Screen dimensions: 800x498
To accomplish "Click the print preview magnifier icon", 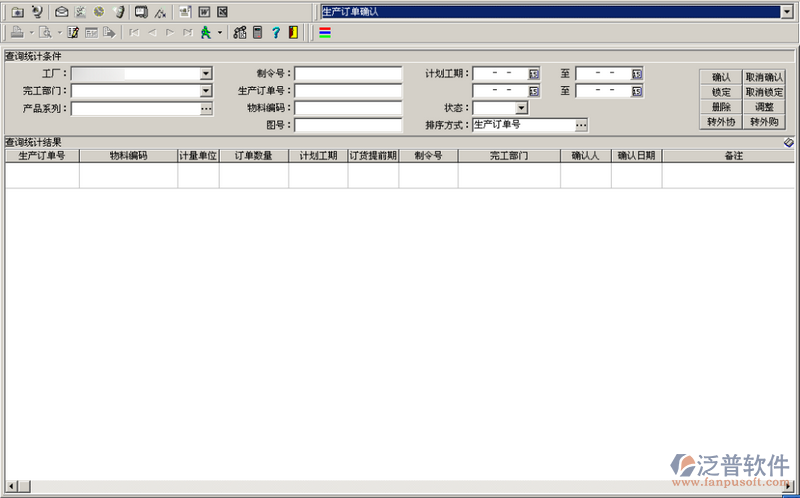I will coord(45,32).
